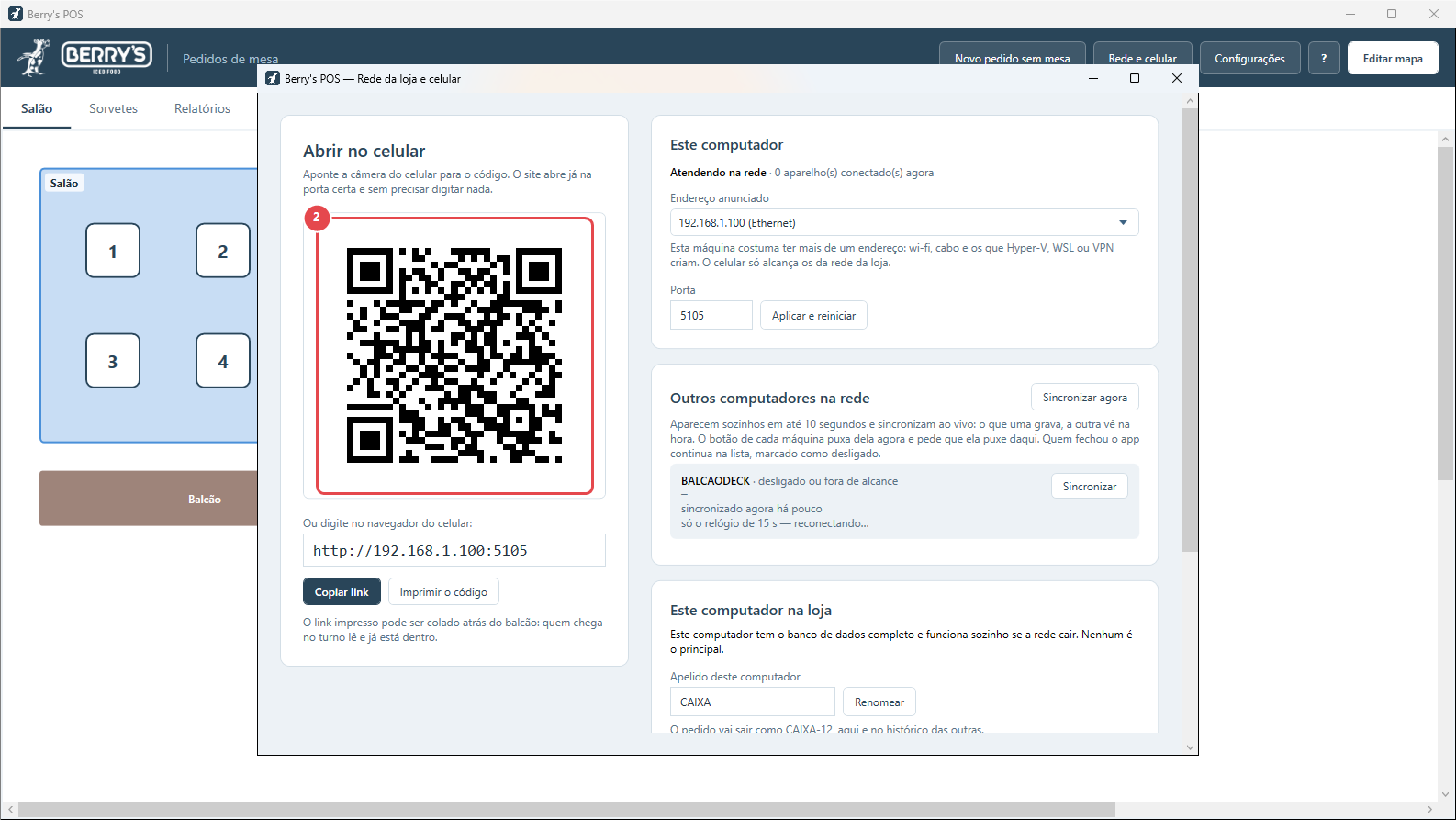1456x820 pixels.
Task: Click the Berry's logo in the header
Action: [x=84, y=57]
